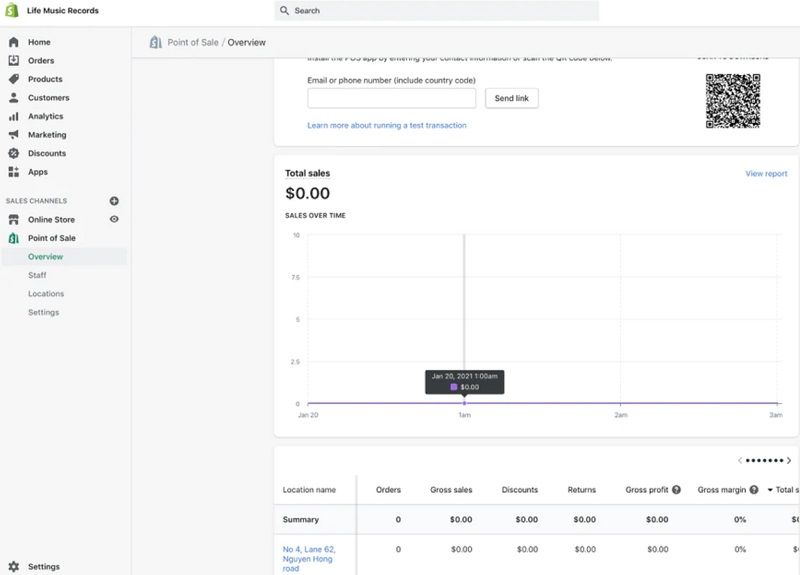800x575 pixels.
Task: Click the Settings gear icon at bottom
Action: (x=14, y=566)
